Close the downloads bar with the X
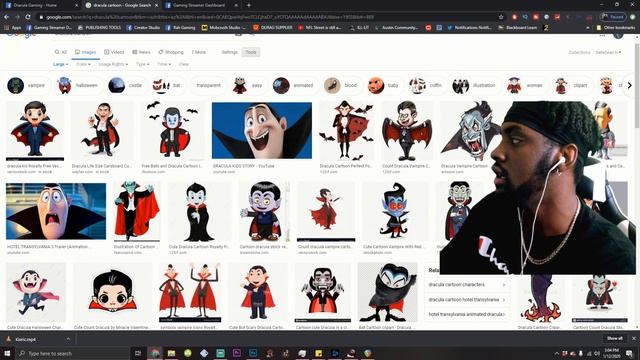 point(634,338)
